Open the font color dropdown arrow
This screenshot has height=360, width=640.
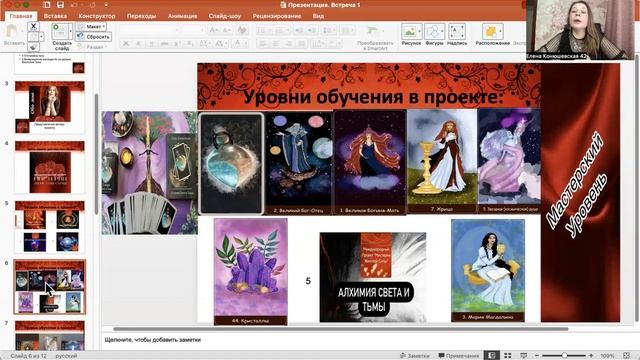click(245, 43)
